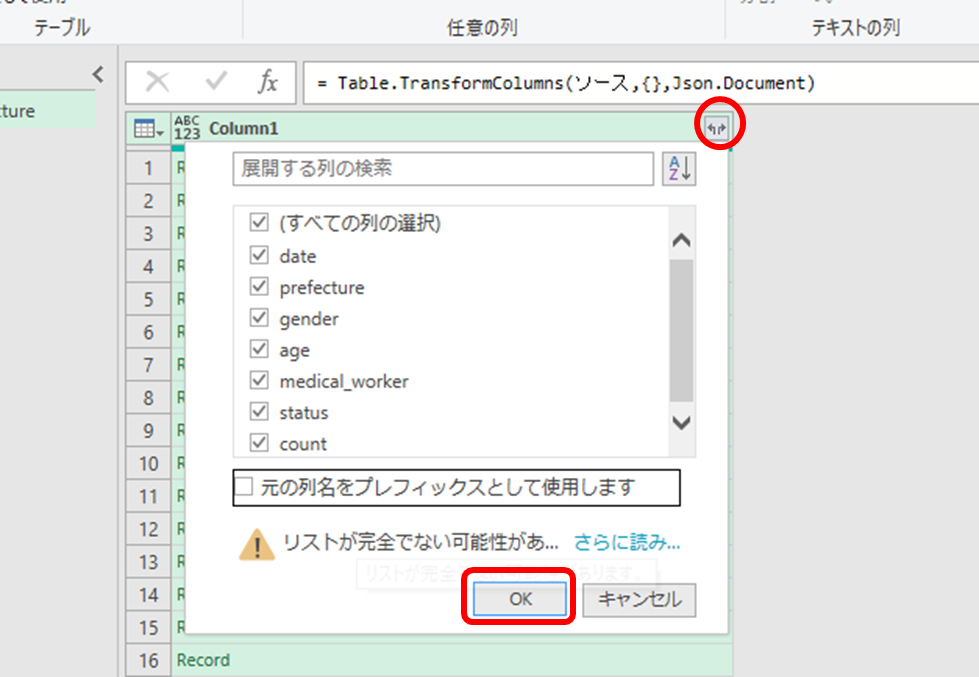Click the column list scrollbar thumb
The height and width of the screenshot is (677, 979).
pos(681,330)
